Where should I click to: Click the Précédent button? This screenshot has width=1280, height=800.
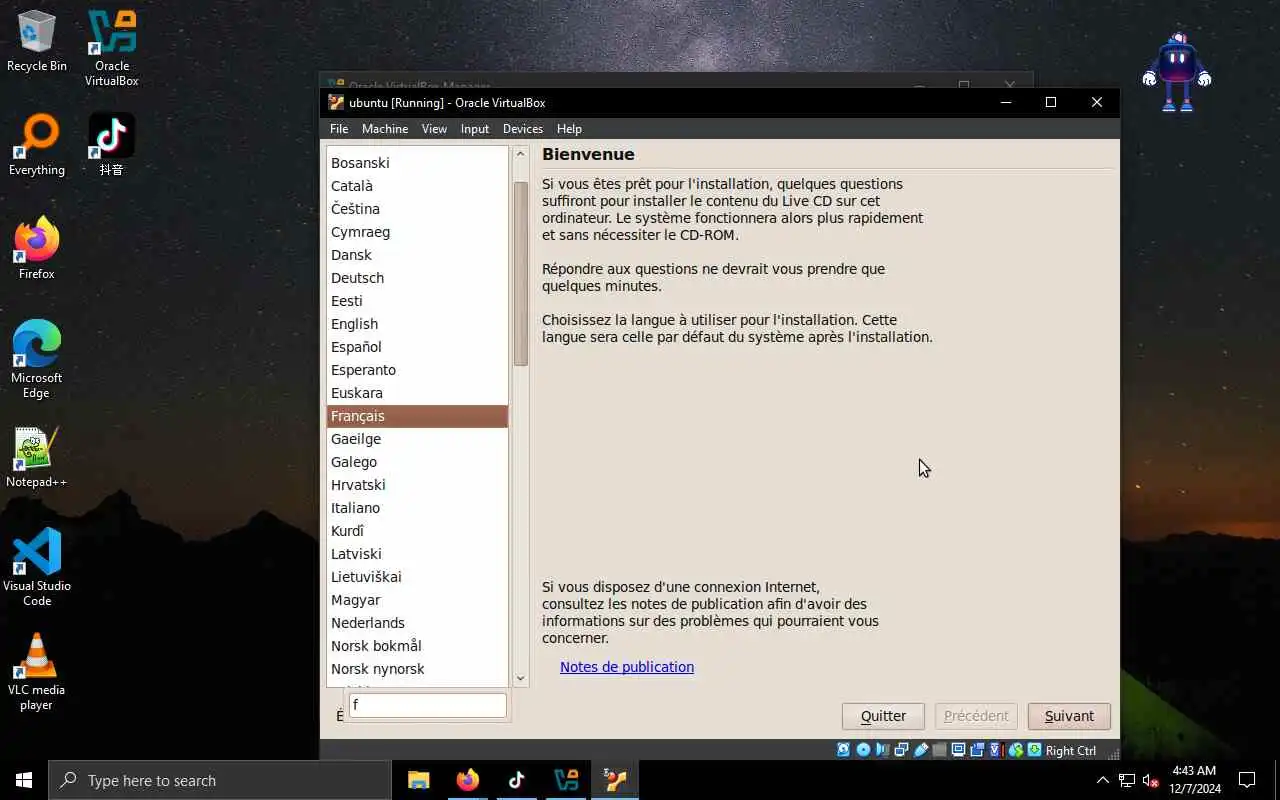[976, 716]
